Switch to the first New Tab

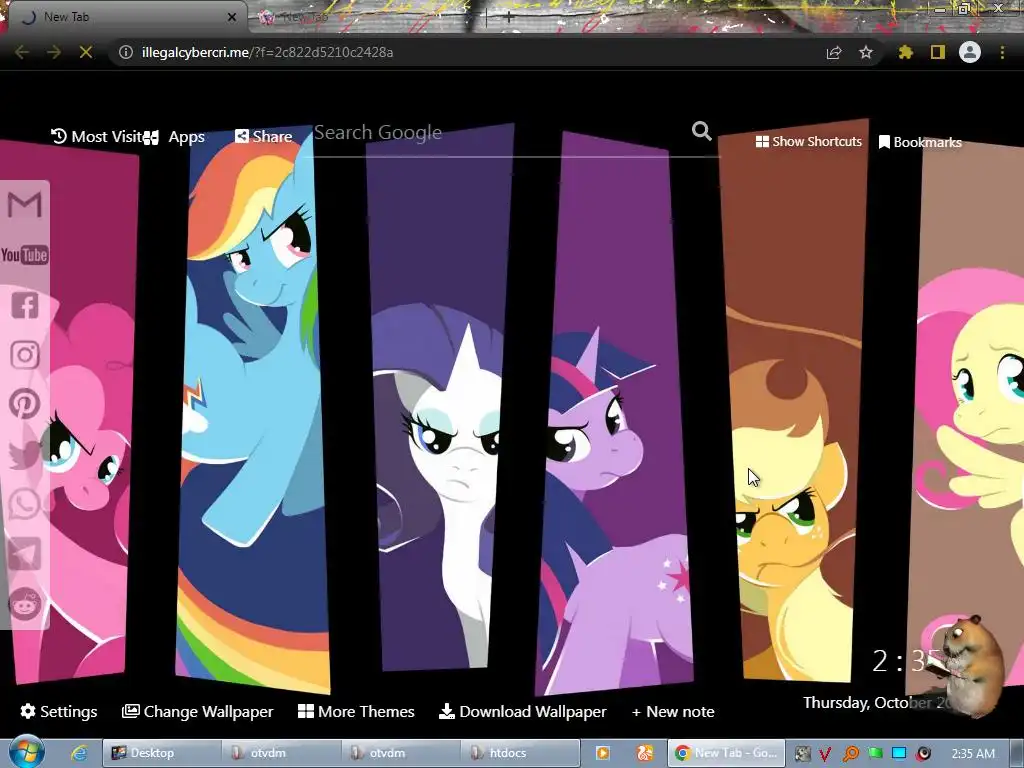coord(124,17)
